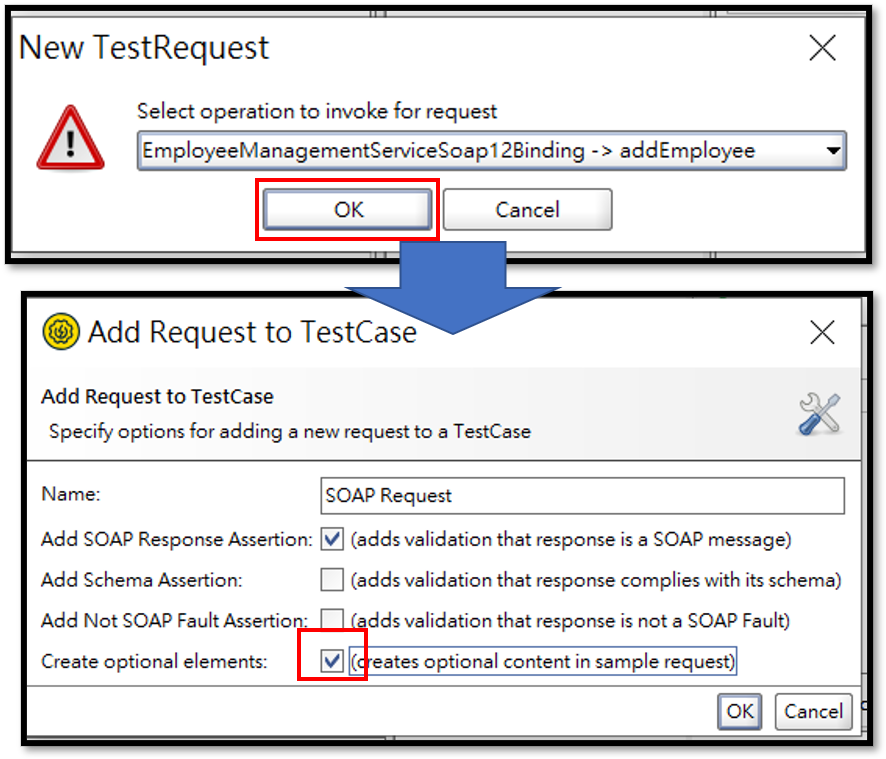Screen dimensions: 886x759
Task: Click the Name field containing SOAP Request
Action: point(582,495)
